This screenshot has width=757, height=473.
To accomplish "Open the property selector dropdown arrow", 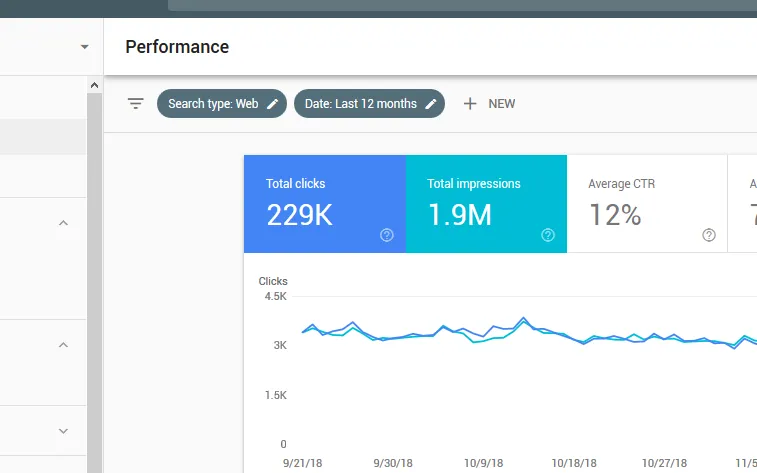I will click(84, 47).
